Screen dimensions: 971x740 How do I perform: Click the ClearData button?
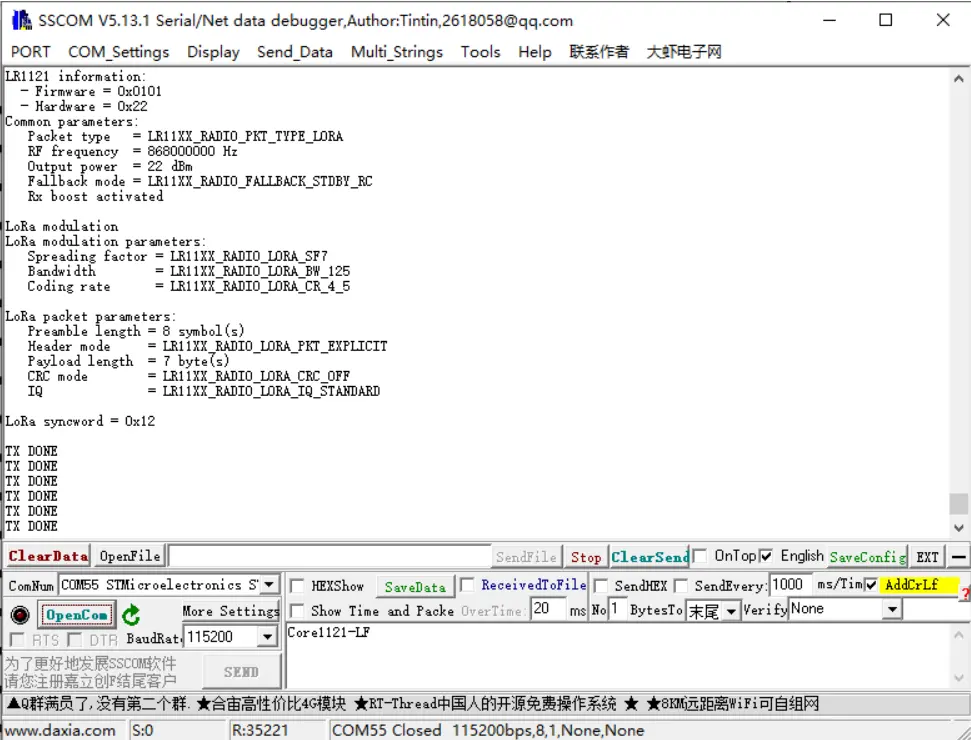[48, 556]
